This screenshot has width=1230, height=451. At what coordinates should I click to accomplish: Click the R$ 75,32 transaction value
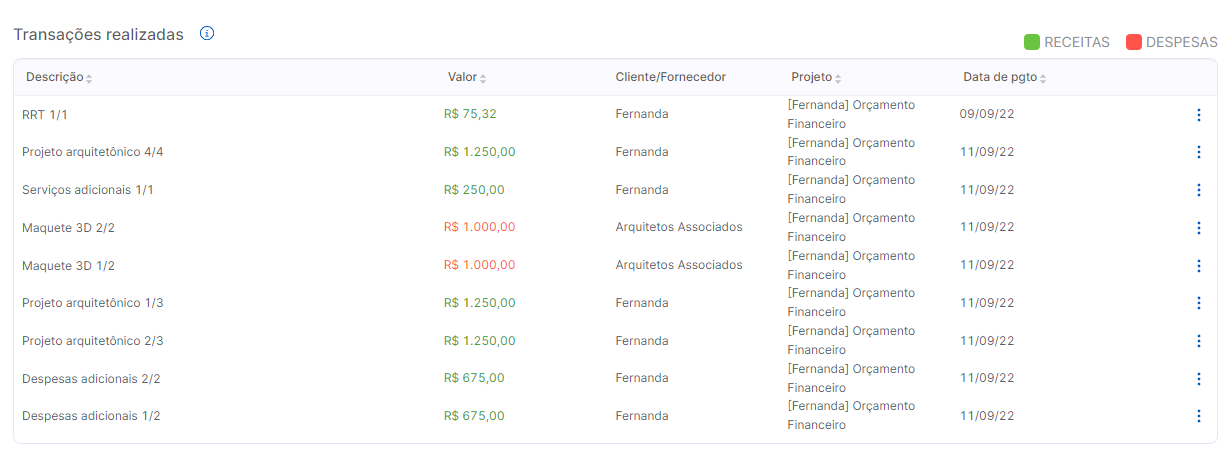(470, 114)
